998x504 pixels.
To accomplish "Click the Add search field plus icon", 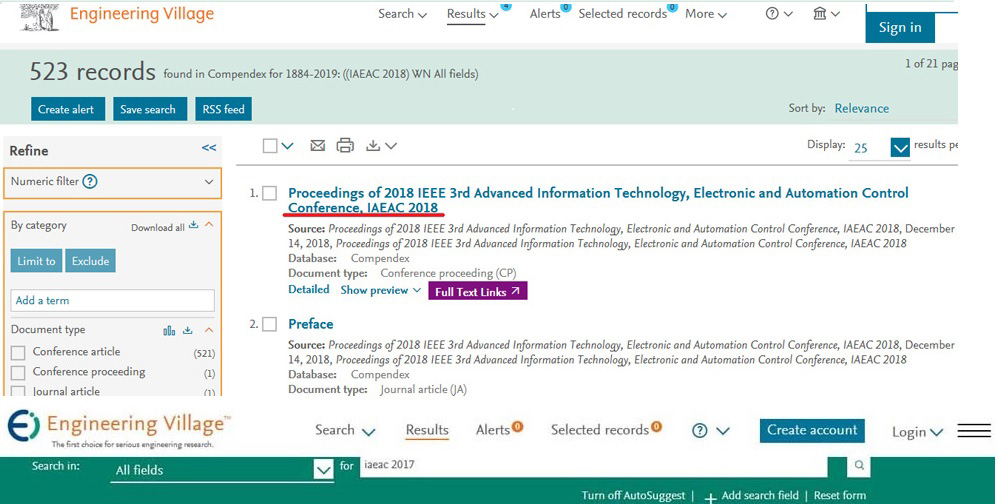I will 710,496.
